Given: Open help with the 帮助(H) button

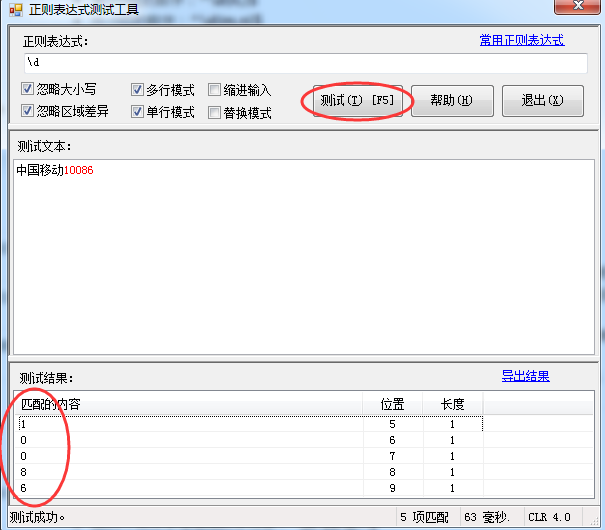Looking at the screenshot, I should (x=452, y=100).
